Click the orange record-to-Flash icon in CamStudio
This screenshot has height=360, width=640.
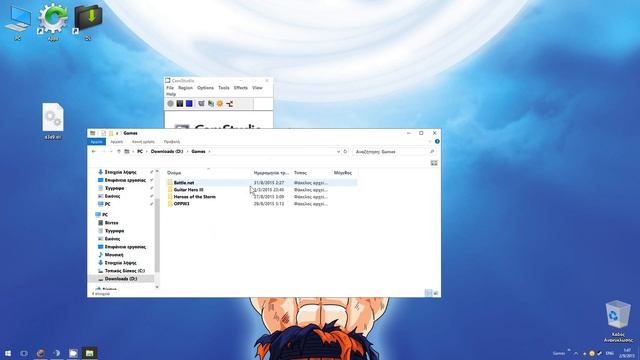click(220, 104)
